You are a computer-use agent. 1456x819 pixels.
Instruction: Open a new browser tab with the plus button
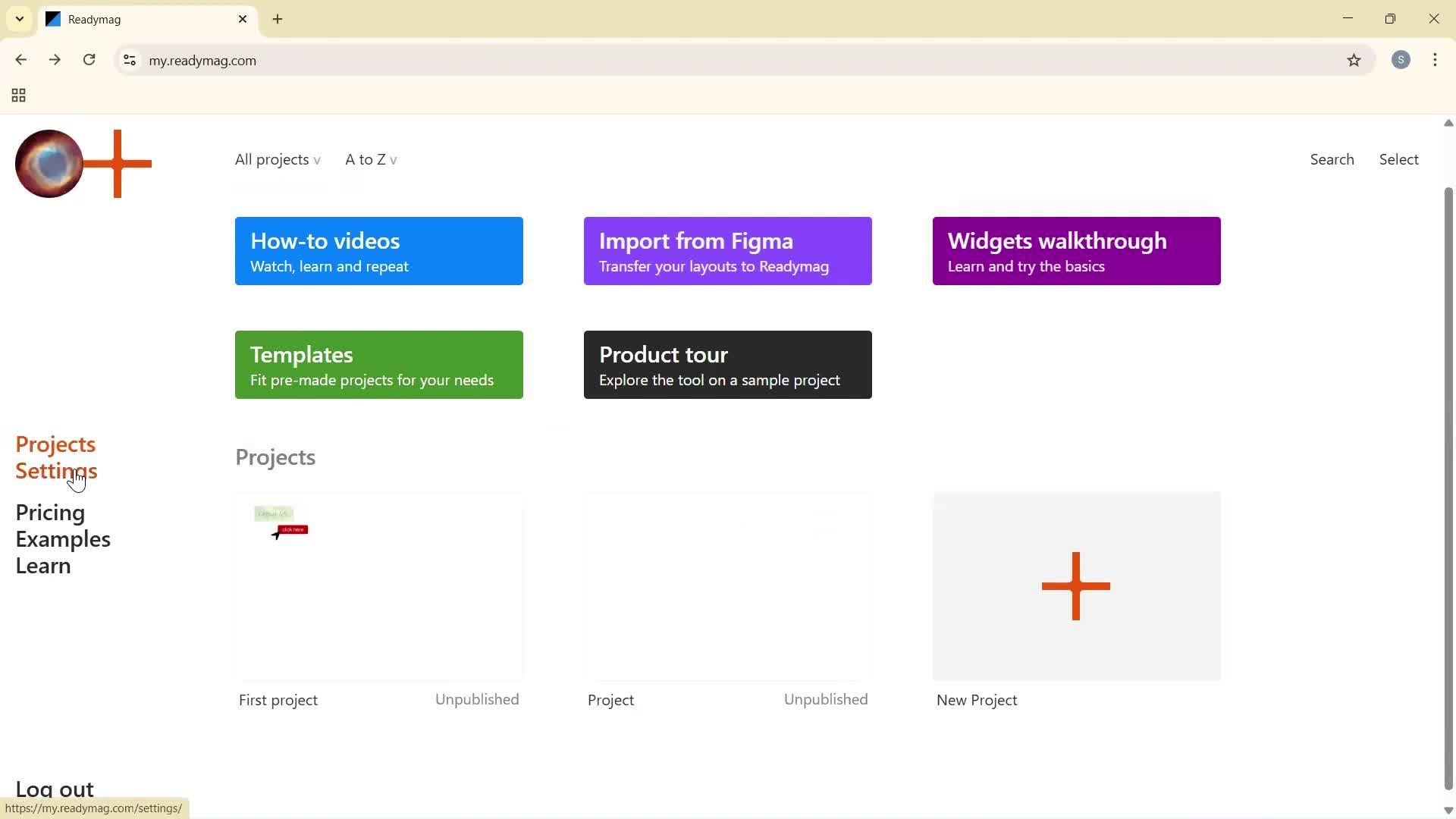(278, 19)
